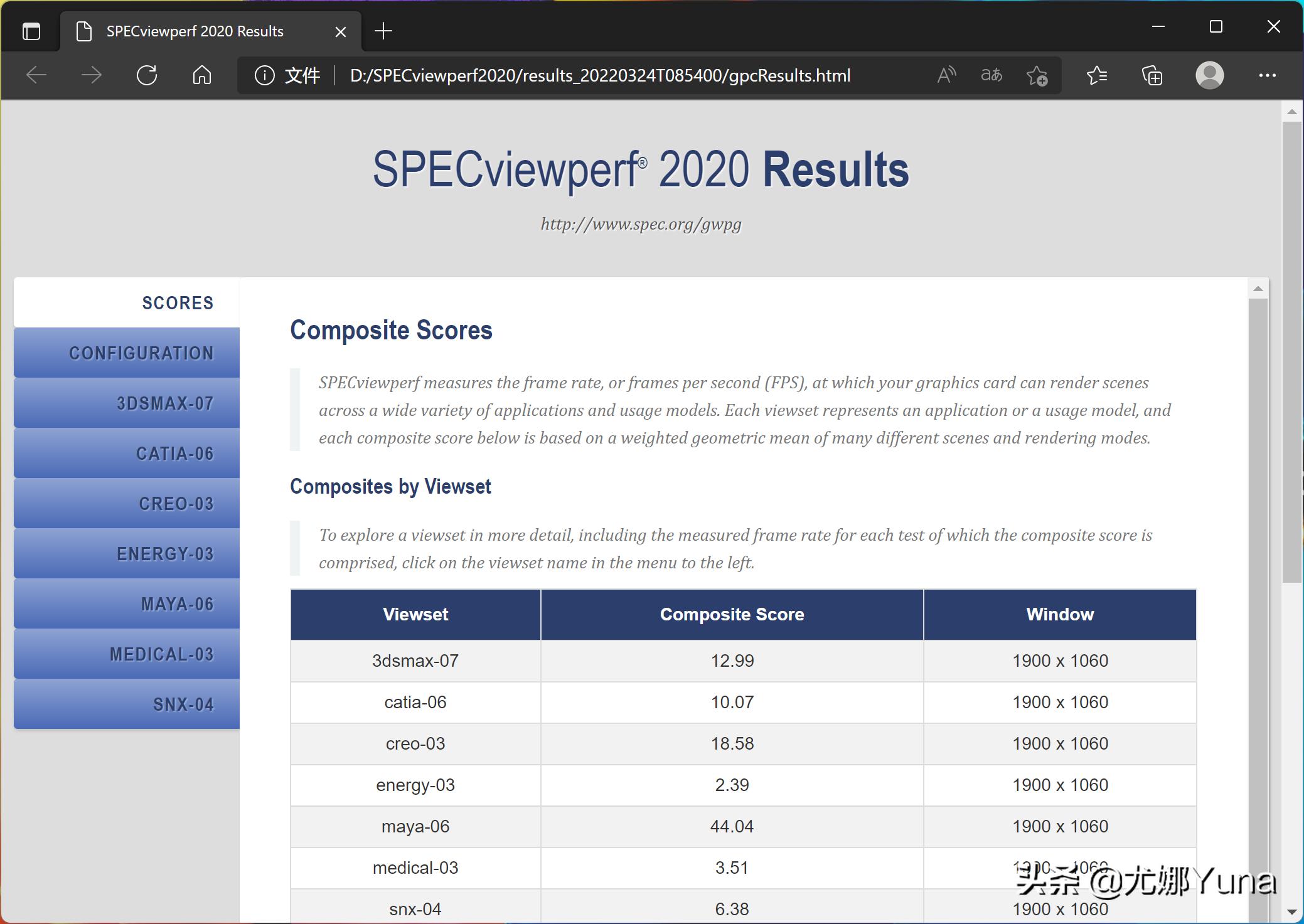Image resolution: width=1304 pixels, height=924 pixels.
Task: Click the read aloud icon
Action: pyautogui.click(x=946, y=75)
